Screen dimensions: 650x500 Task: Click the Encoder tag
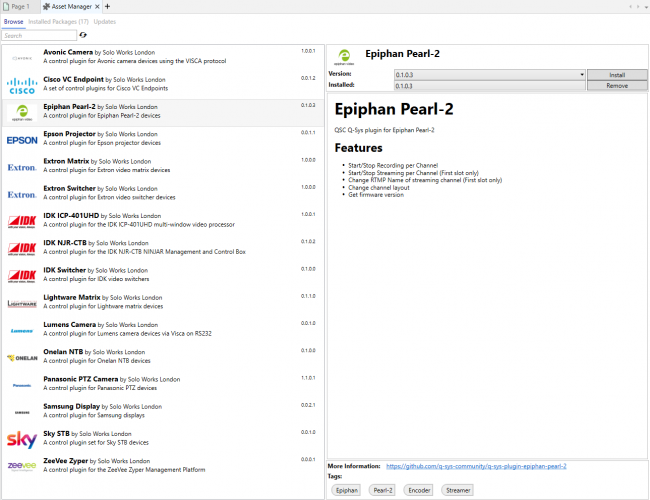pyautogui.click(x=419, y=490)
